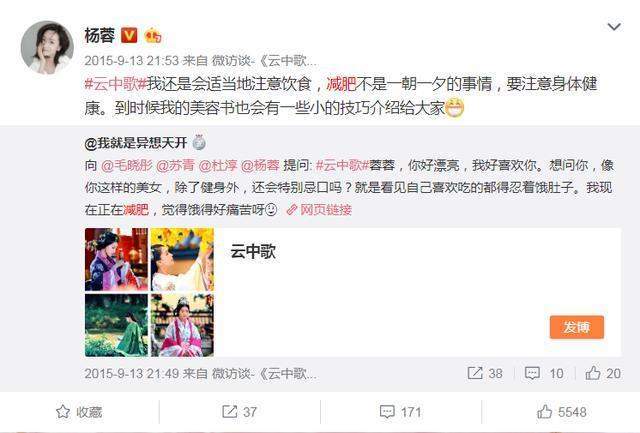Open 杨蓉's profile avatar

tap(47, 48)
